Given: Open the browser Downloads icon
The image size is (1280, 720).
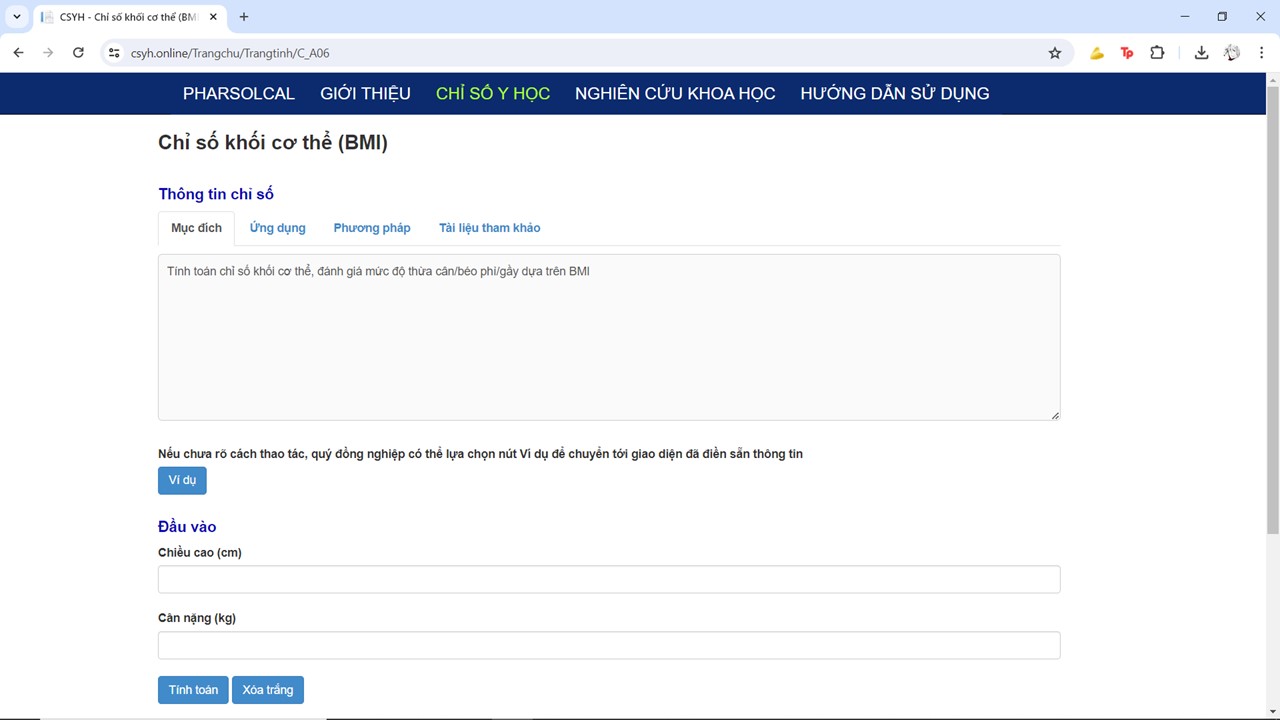Looking at the screenshot, I should click(x=1201, y=53).
